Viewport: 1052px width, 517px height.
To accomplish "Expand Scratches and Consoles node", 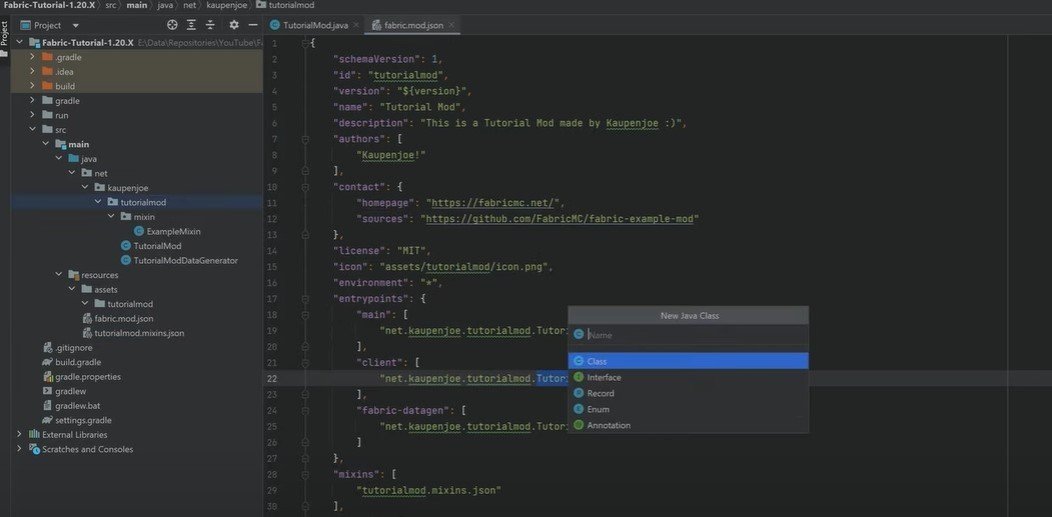I will 19,449.
